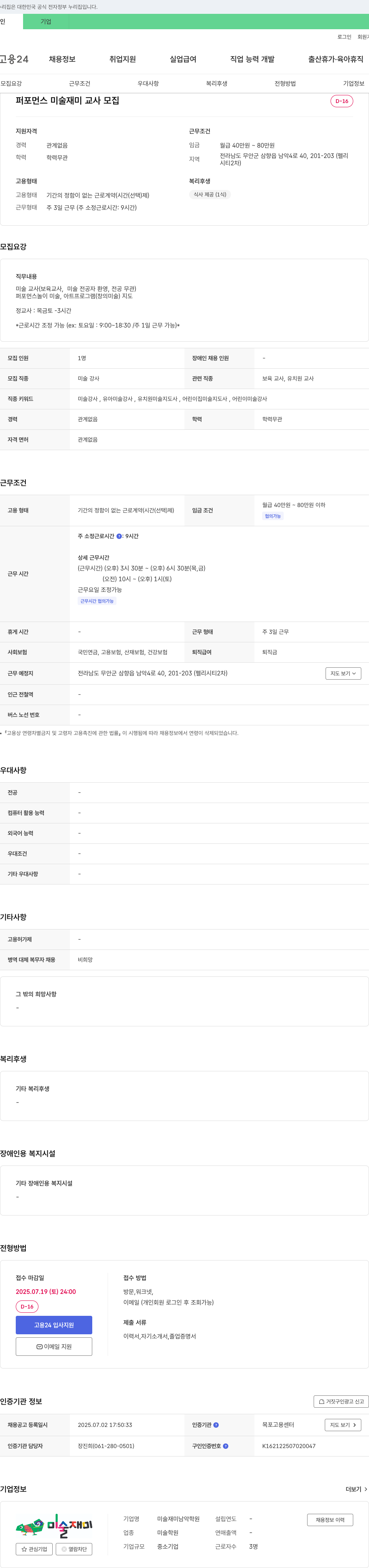Click the 인증기관 help icon
369x1568 pixels.
click(x=216, y=1425)
